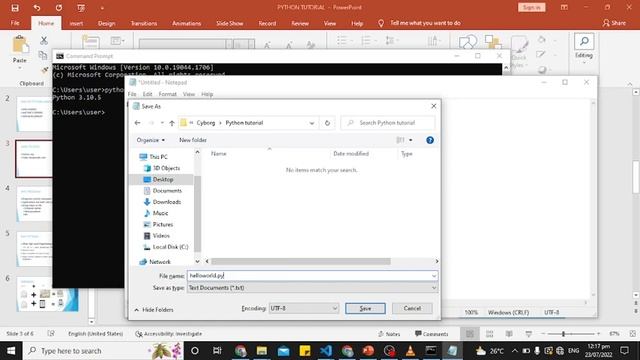Open Visual Studio Code from taskbar
This screenshot has width=640, height=360.
(x=326, y=351)
